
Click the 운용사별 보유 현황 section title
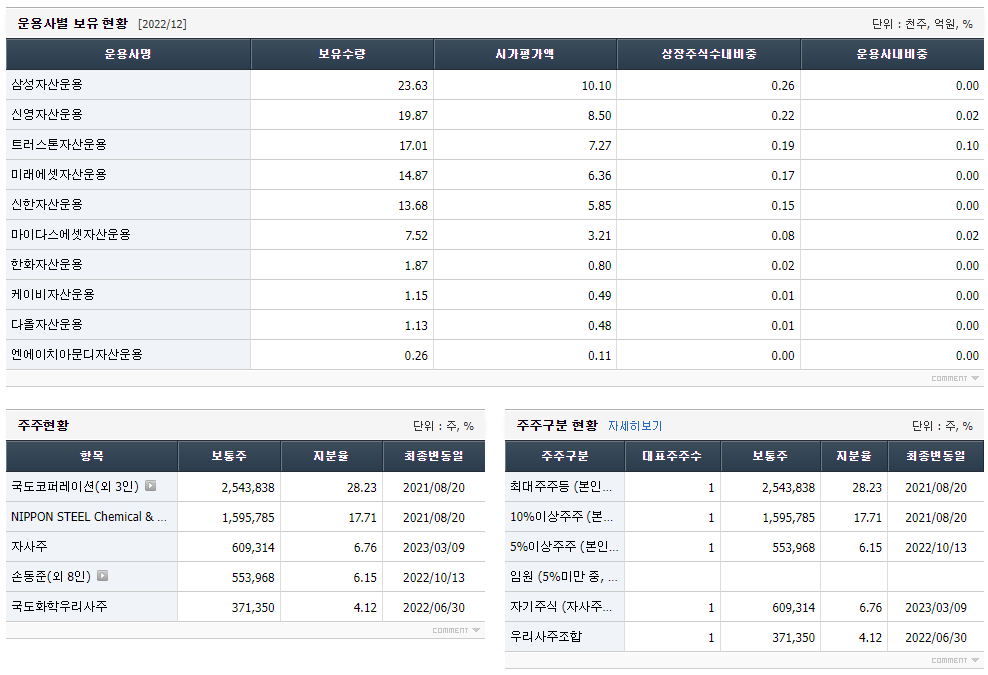click(72, 23)
